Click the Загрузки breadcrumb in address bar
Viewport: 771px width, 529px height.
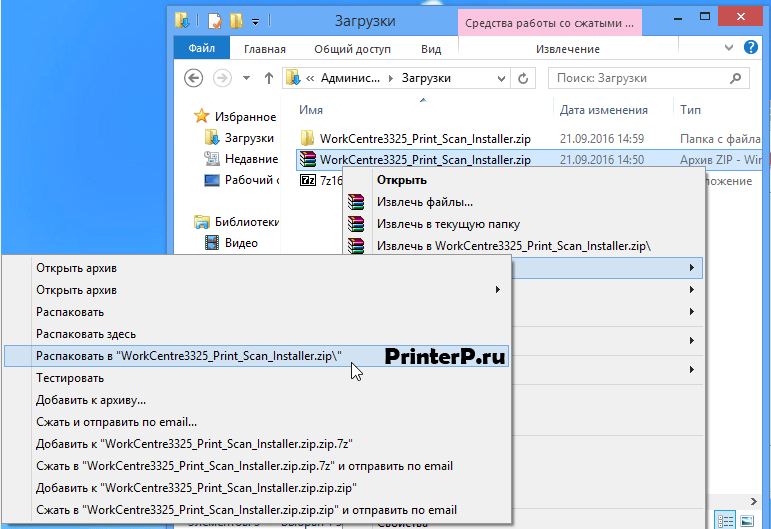[x=426, y=78]
